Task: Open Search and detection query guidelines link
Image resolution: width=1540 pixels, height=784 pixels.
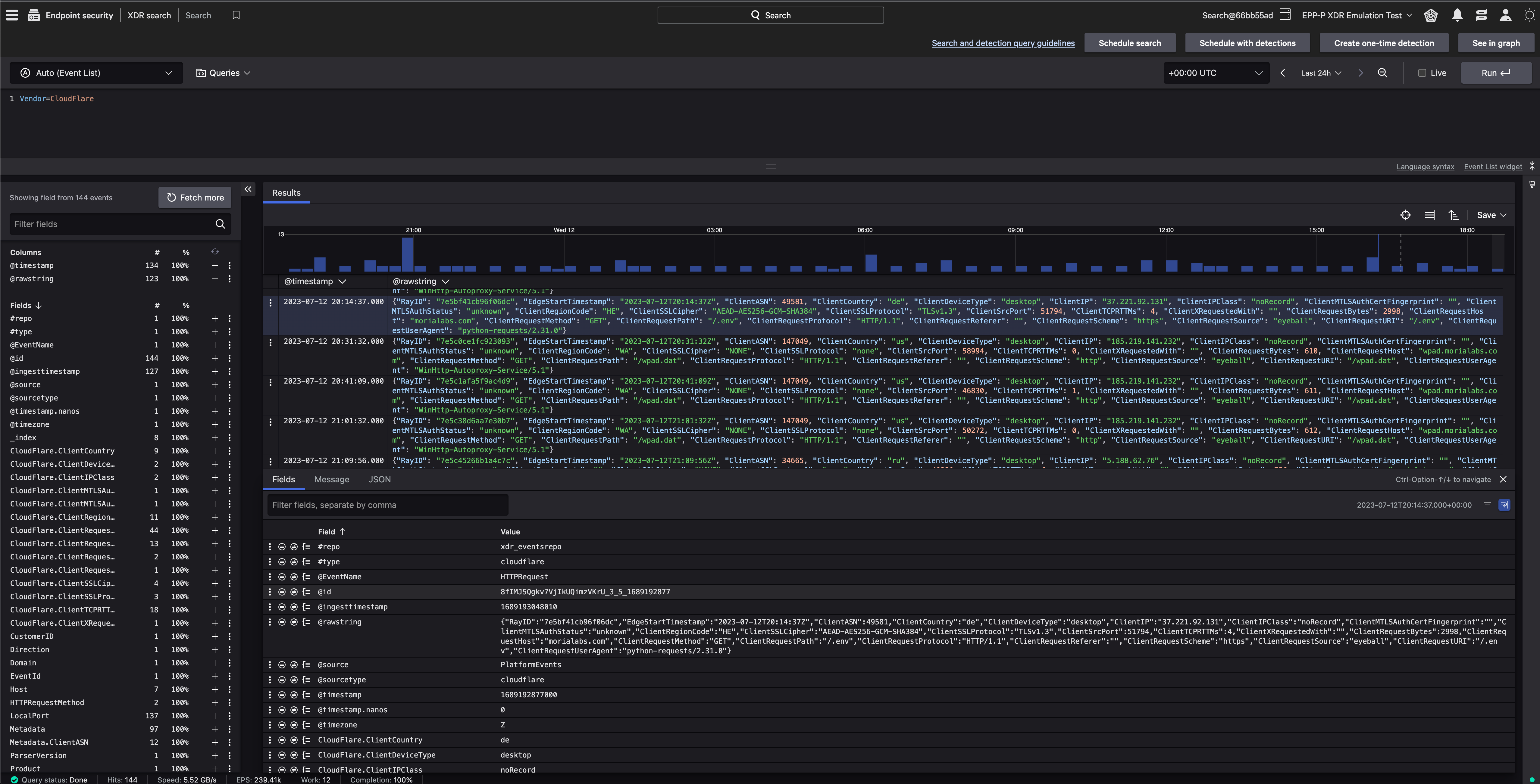Action: [1003, 43]
